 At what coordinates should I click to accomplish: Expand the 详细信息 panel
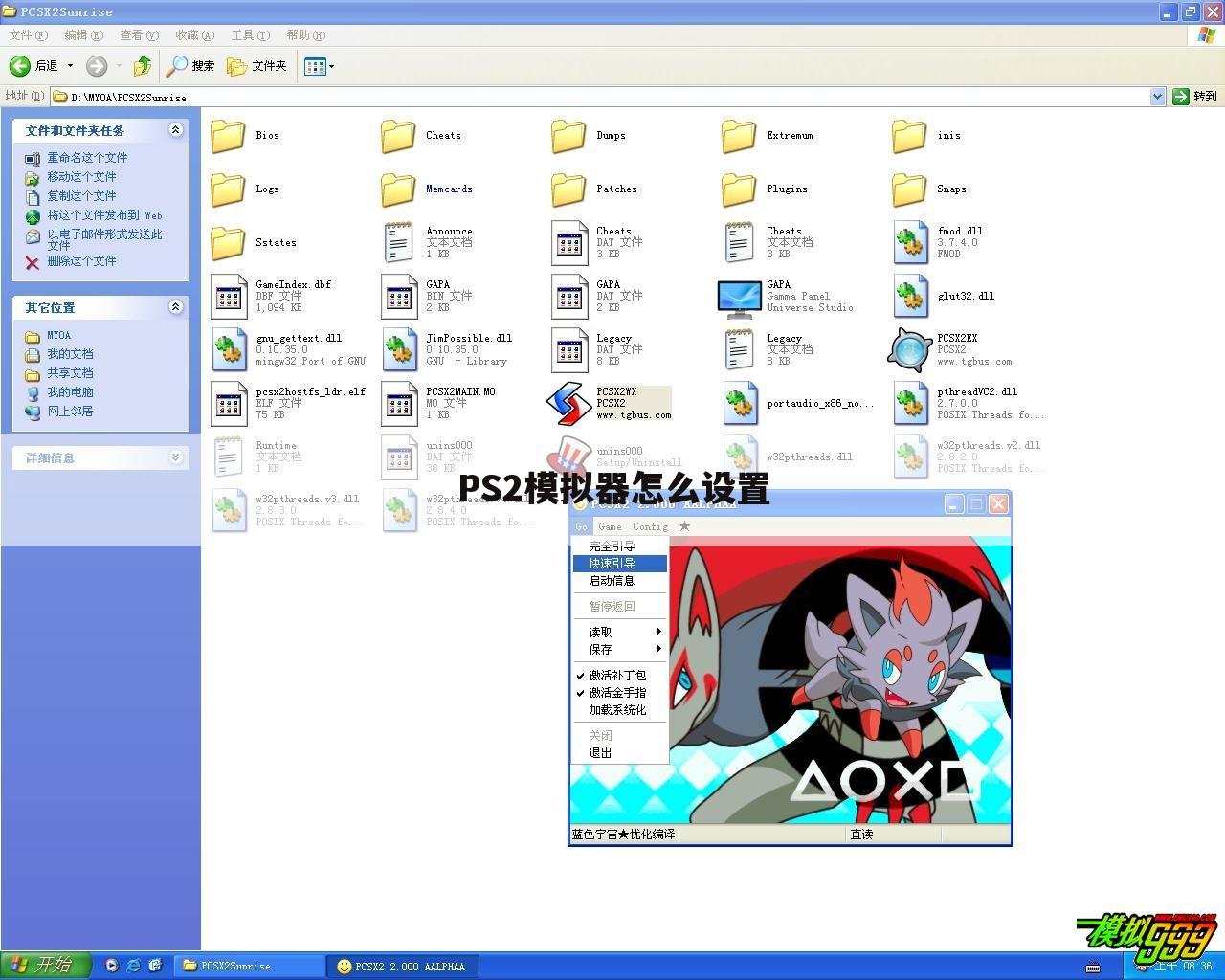(x=175, y=457)
